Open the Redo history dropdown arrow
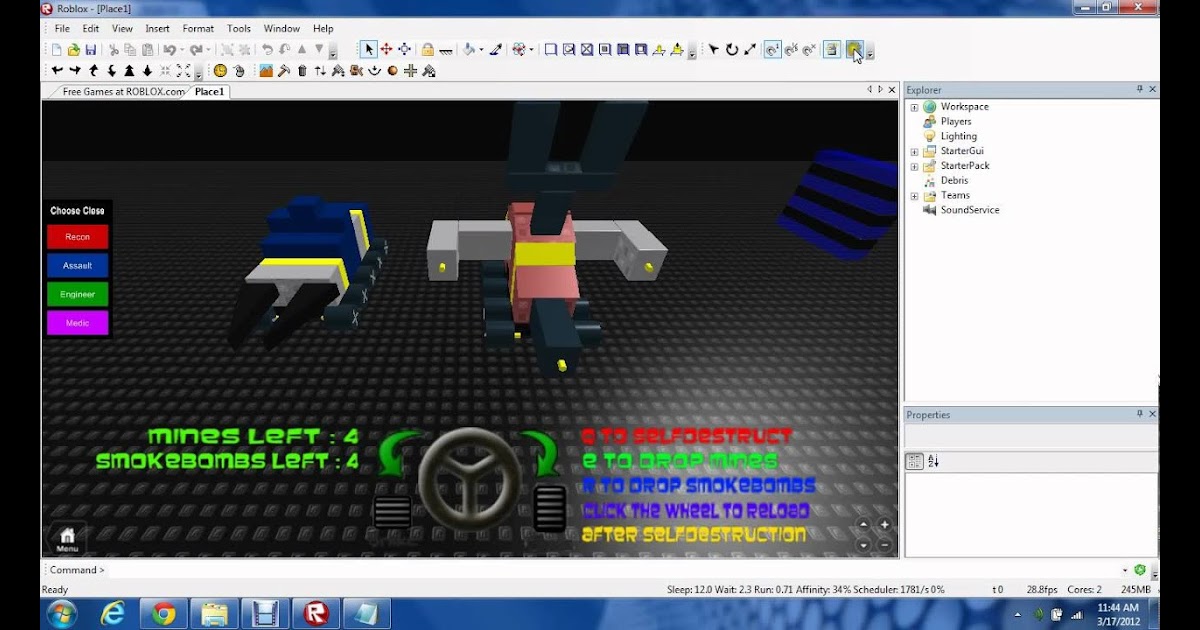The height and width of the screenshot is (630, 1200). (209, 50)
